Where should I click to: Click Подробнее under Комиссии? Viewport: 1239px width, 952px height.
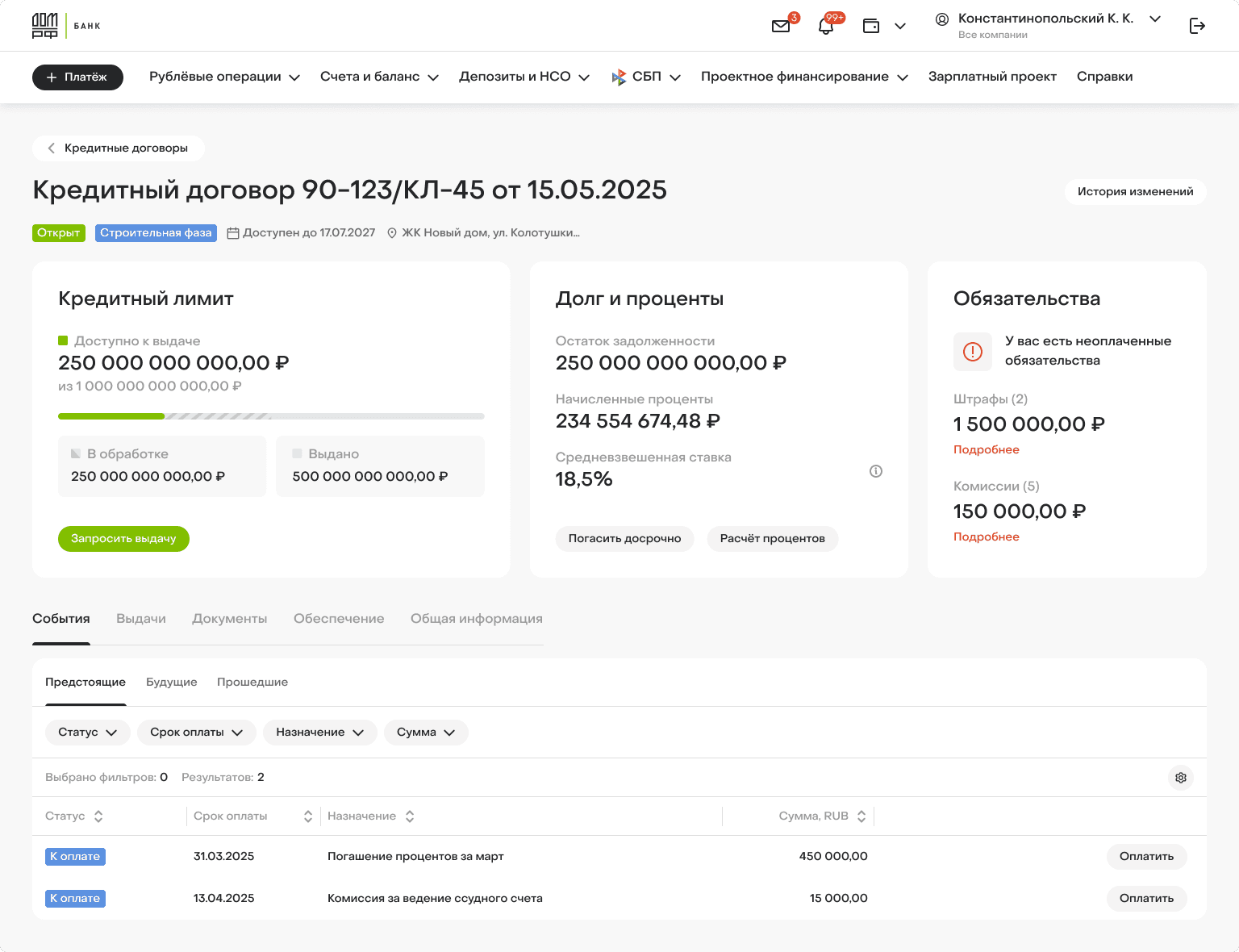point(987,537)
